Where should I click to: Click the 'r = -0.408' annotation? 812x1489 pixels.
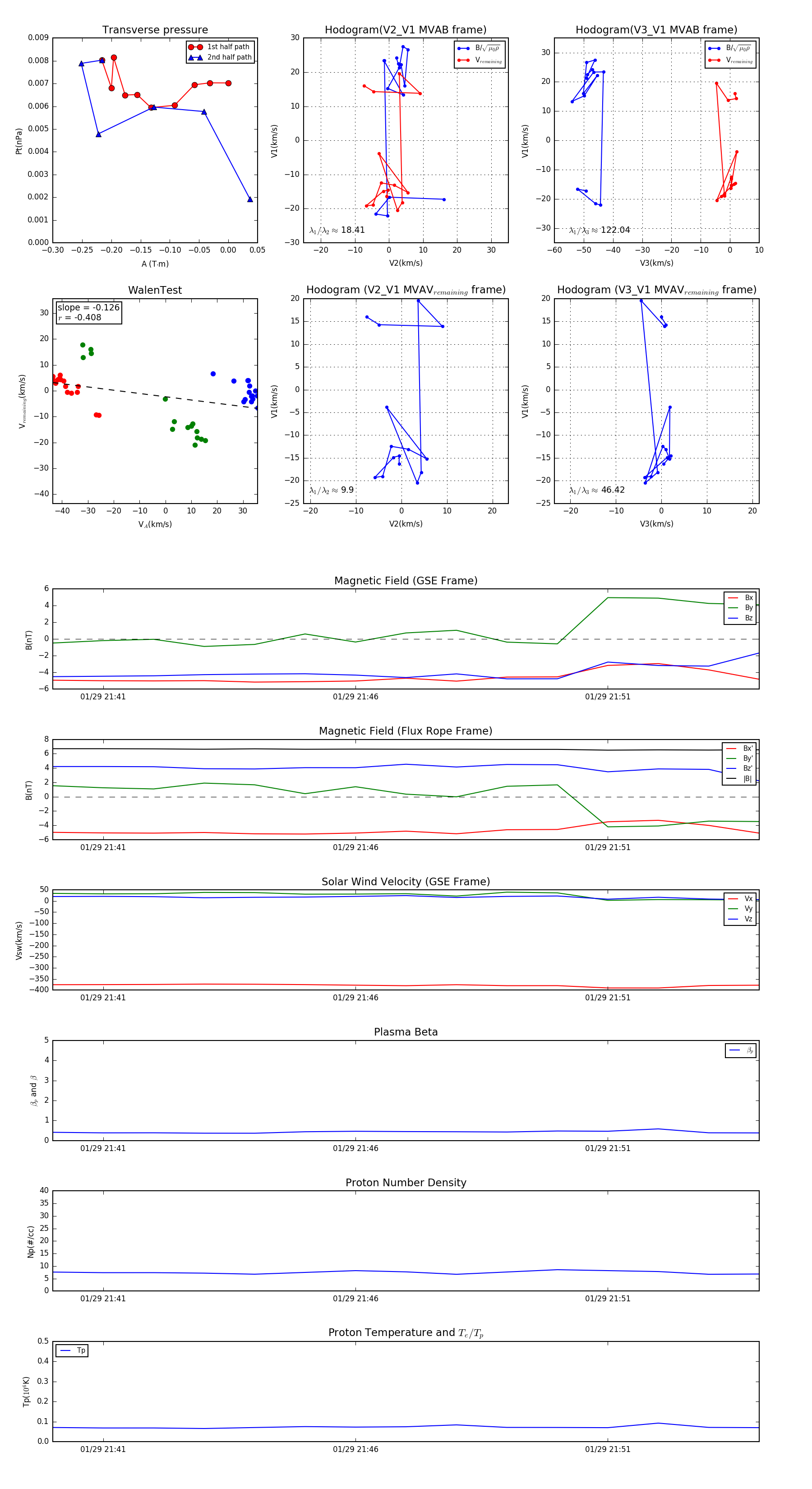[80, 317]
